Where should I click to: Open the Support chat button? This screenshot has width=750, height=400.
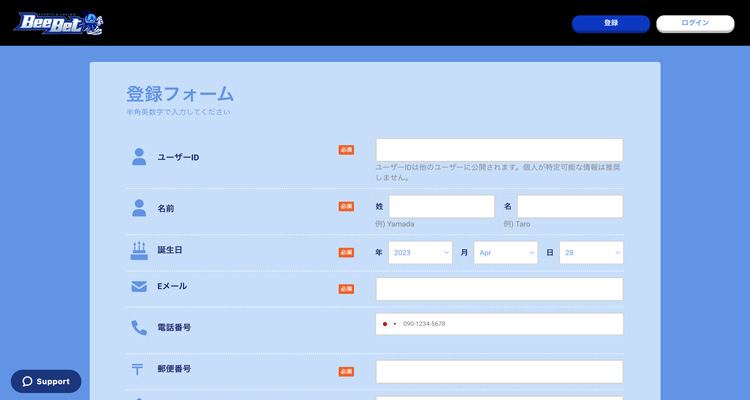pyautogui.click(x=46, y=381)
